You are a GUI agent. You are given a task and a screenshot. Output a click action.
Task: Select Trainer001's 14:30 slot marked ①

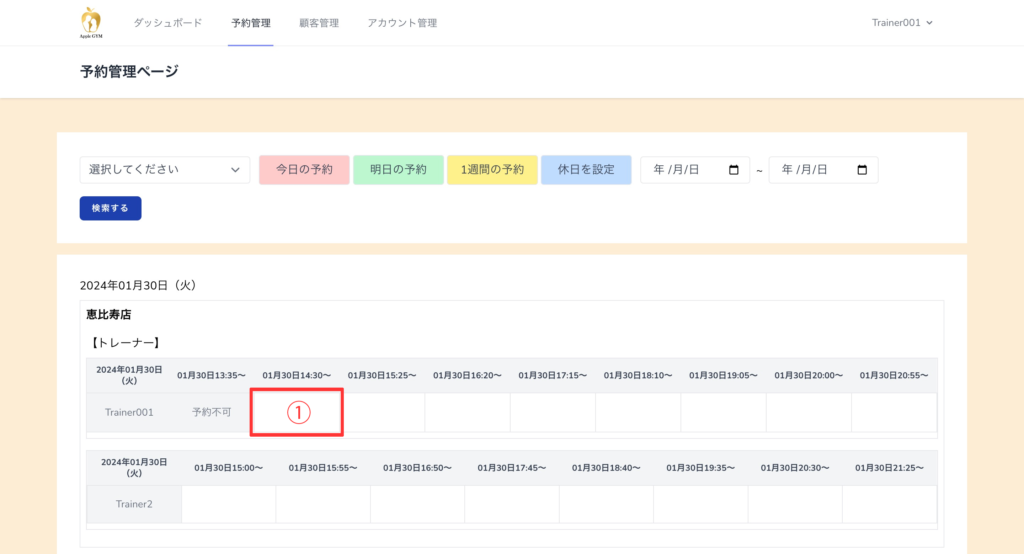point(297,413)
